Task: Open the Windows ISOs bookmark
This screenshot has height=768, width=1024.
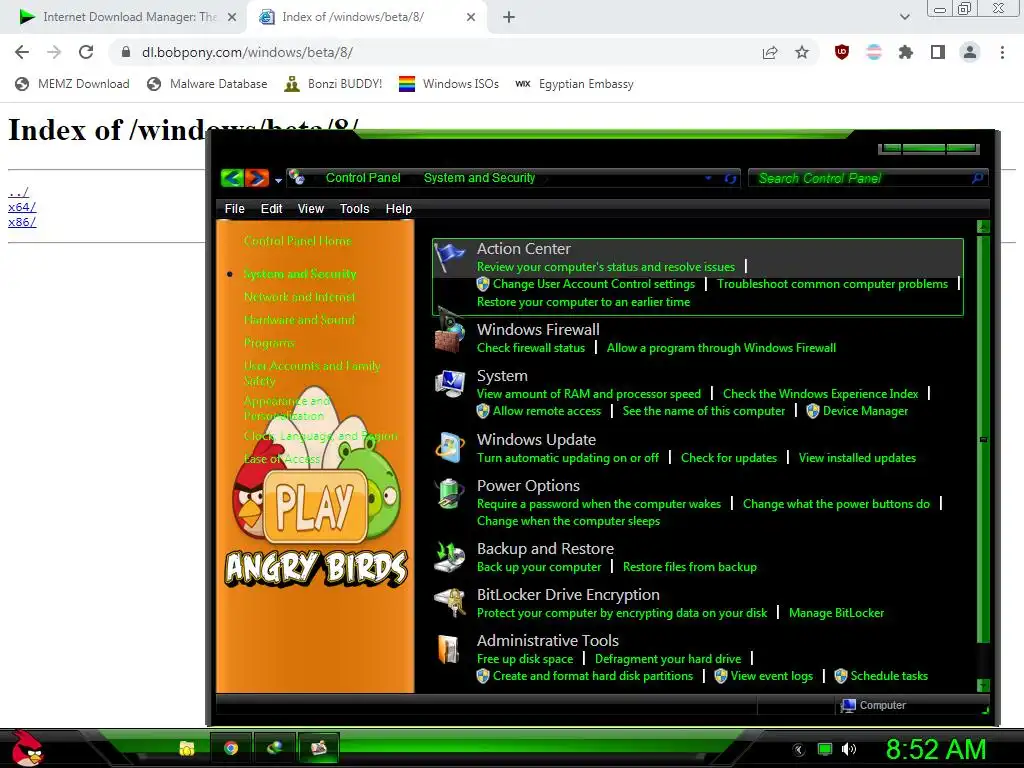Action: (x=449, y=84)
